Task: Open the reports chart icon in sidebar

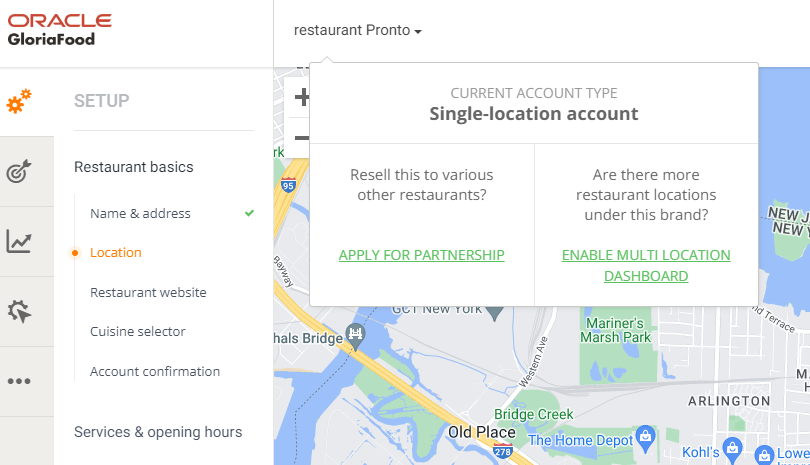Action: point(19,241)
